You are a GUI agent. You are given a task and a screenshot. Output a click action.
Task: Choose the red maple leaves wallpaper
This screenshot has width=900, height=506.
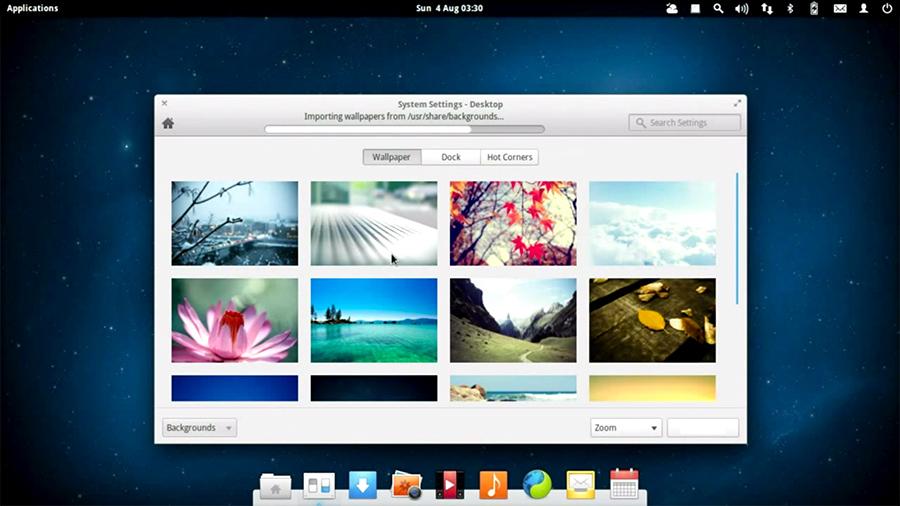(x=512, y=223)
